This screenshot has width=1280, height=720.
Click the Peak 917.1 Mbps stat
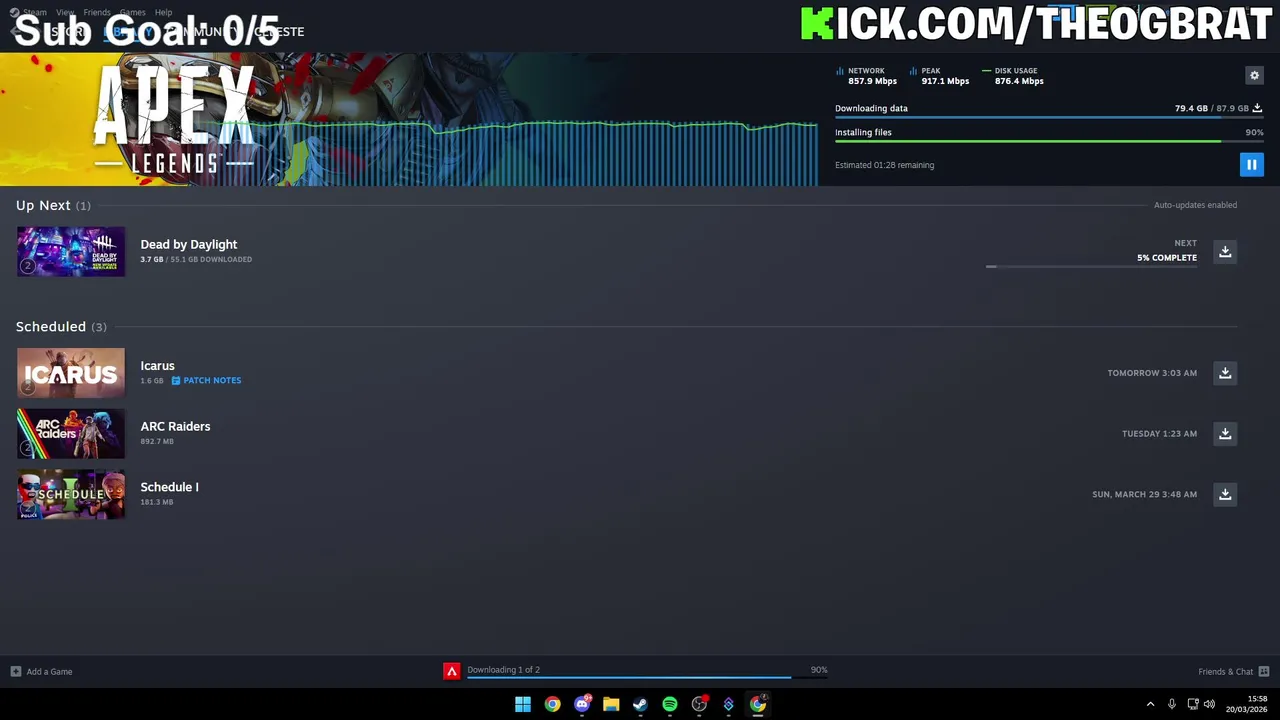pos(940,76)
